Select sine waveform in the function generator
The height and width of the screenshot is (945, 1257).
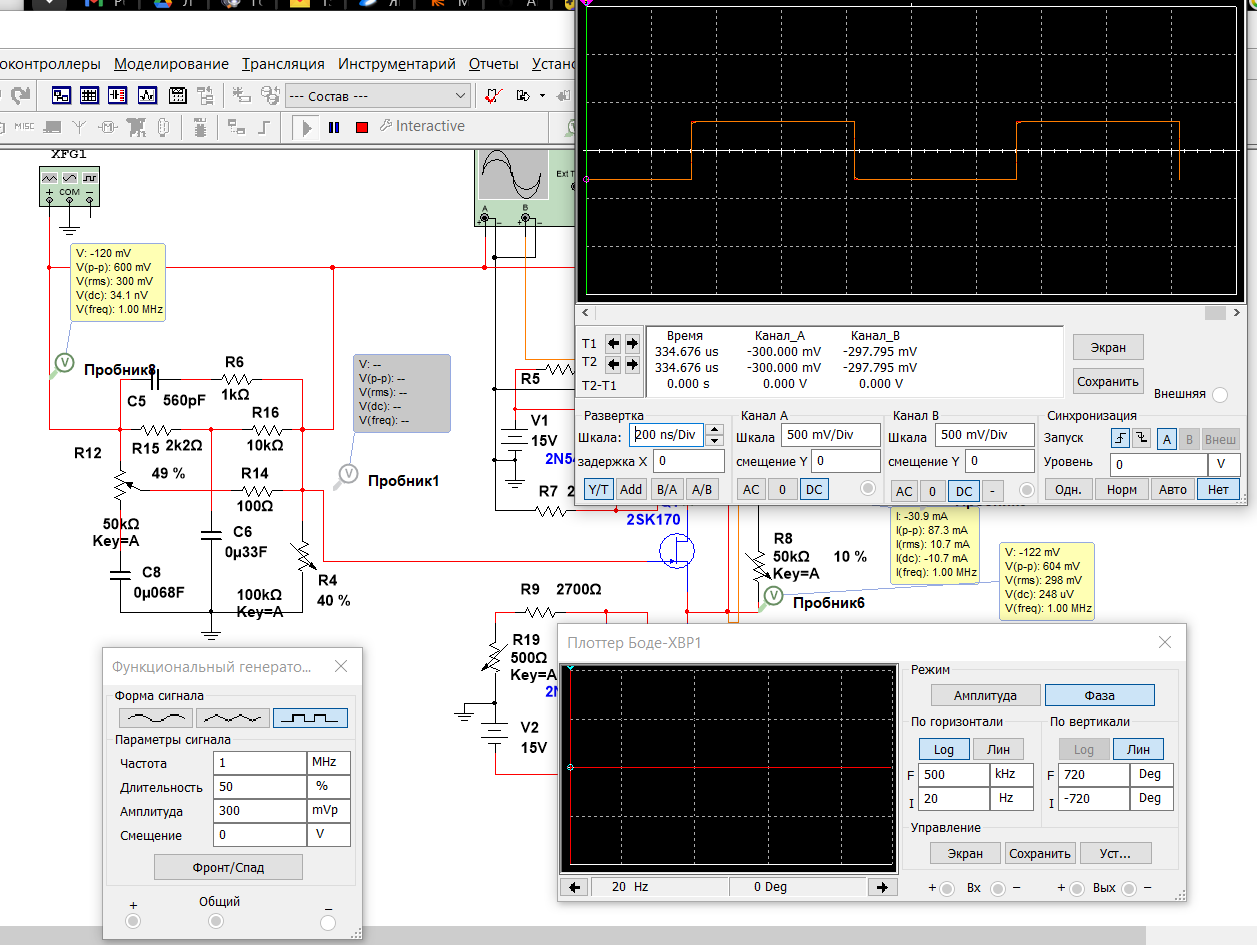[x=156, y=717]
